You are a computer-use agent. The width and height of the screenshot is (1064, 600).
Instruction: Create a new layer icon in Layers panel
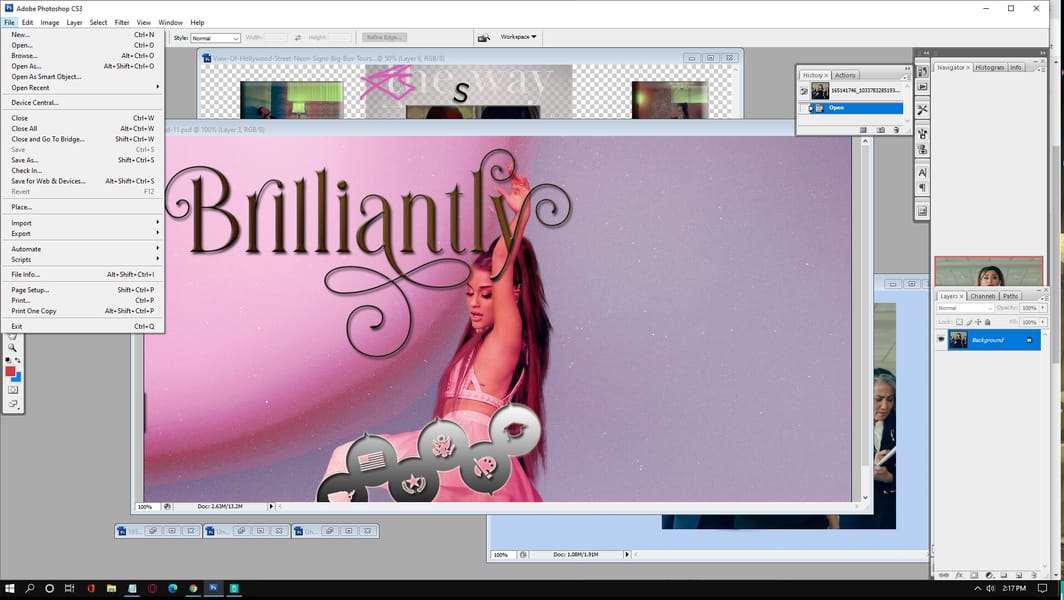pos(1019,575)
